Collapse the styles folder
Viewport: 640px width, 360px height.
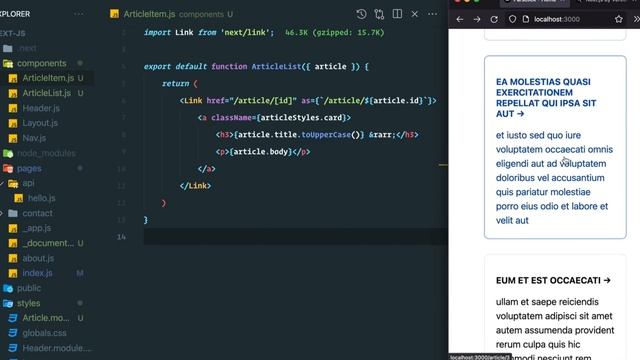click(28, 303)
